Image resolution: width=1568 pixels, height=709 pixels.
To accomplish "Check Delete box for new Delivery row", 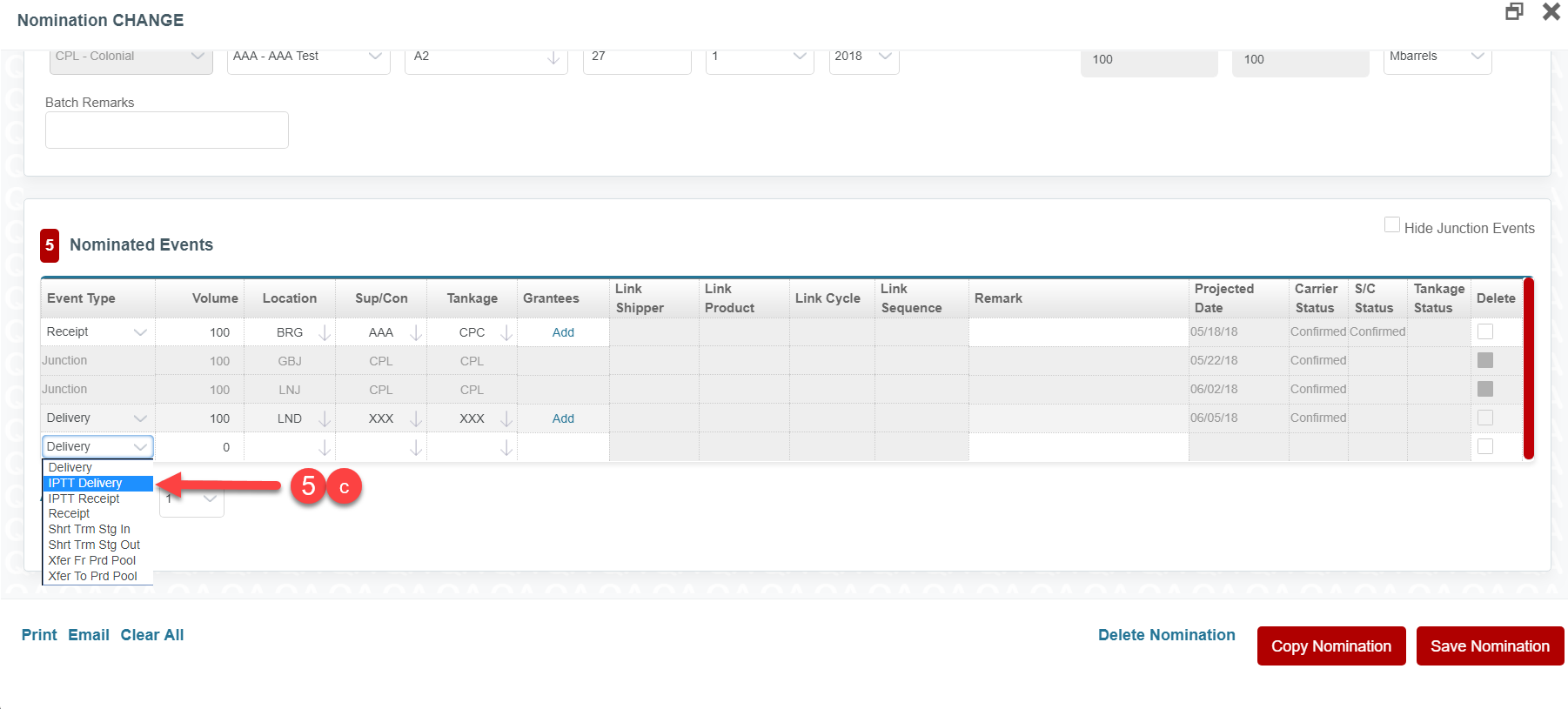I will (x=1485, y=446).
